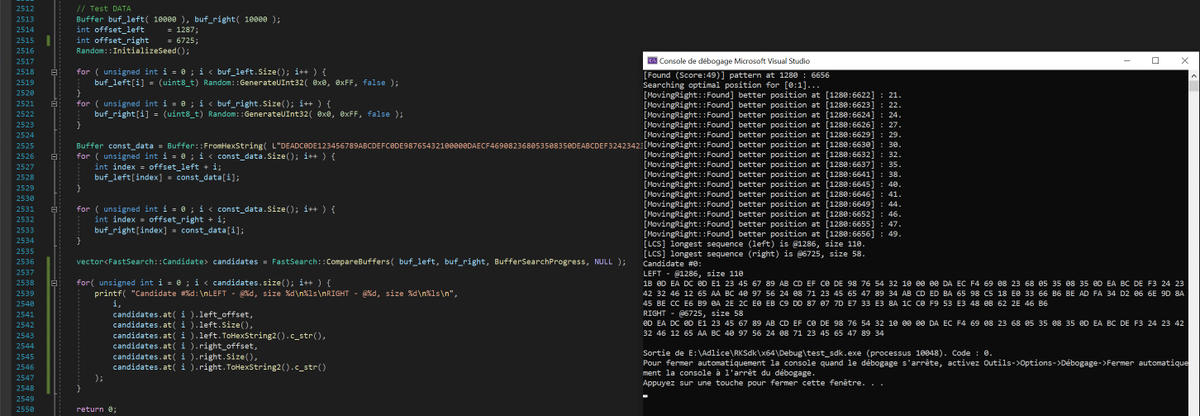Click the debug console window app icon
The height and width of the screenshot is (416, 1200).
651,61
